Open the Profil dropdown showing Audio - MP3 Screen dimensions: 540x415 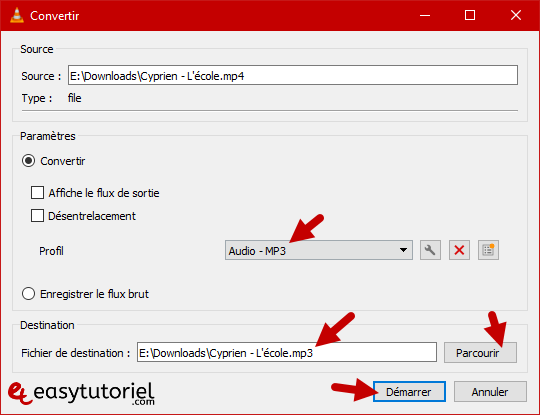pos(319,250)
